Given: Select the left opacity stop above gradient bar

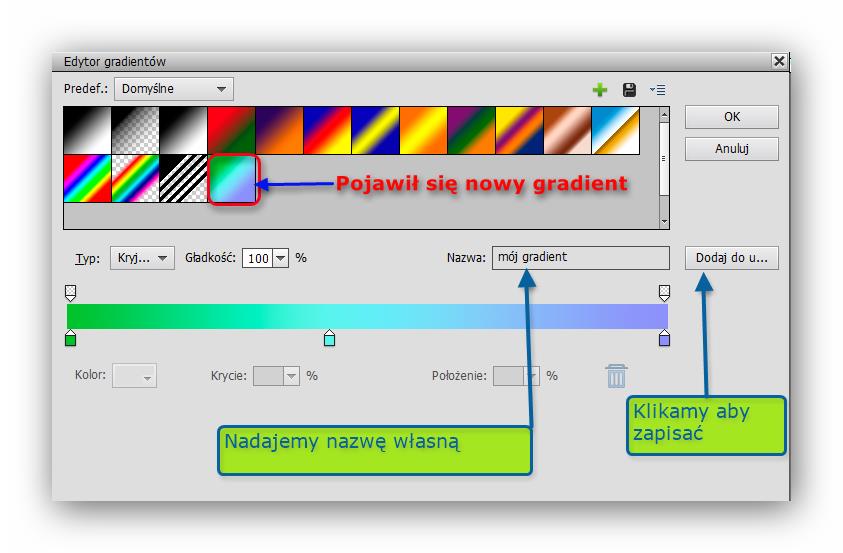Looking at the screenshot, I should (x=70, y=293).
